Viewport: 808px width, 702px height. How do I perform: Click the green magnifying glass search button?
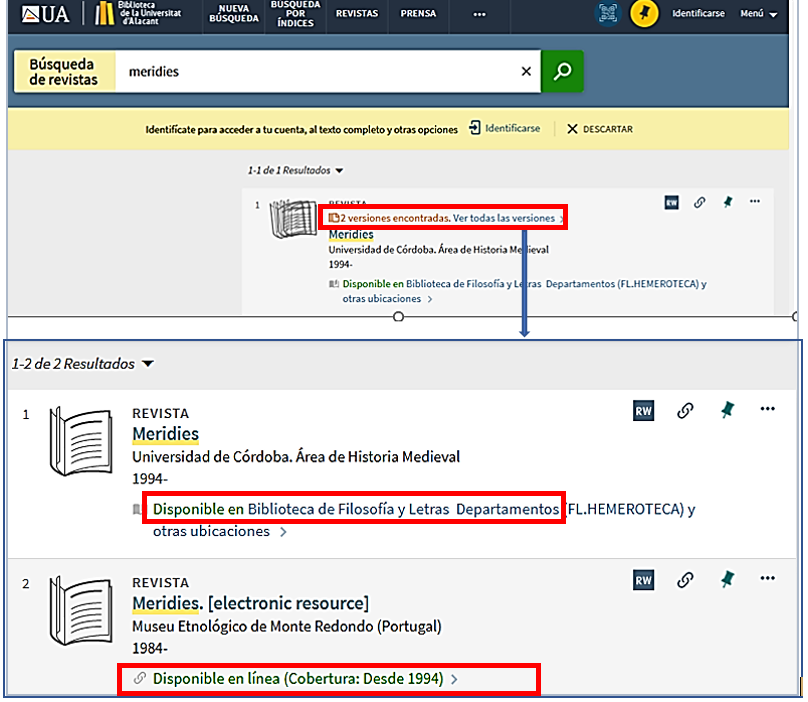562,71
